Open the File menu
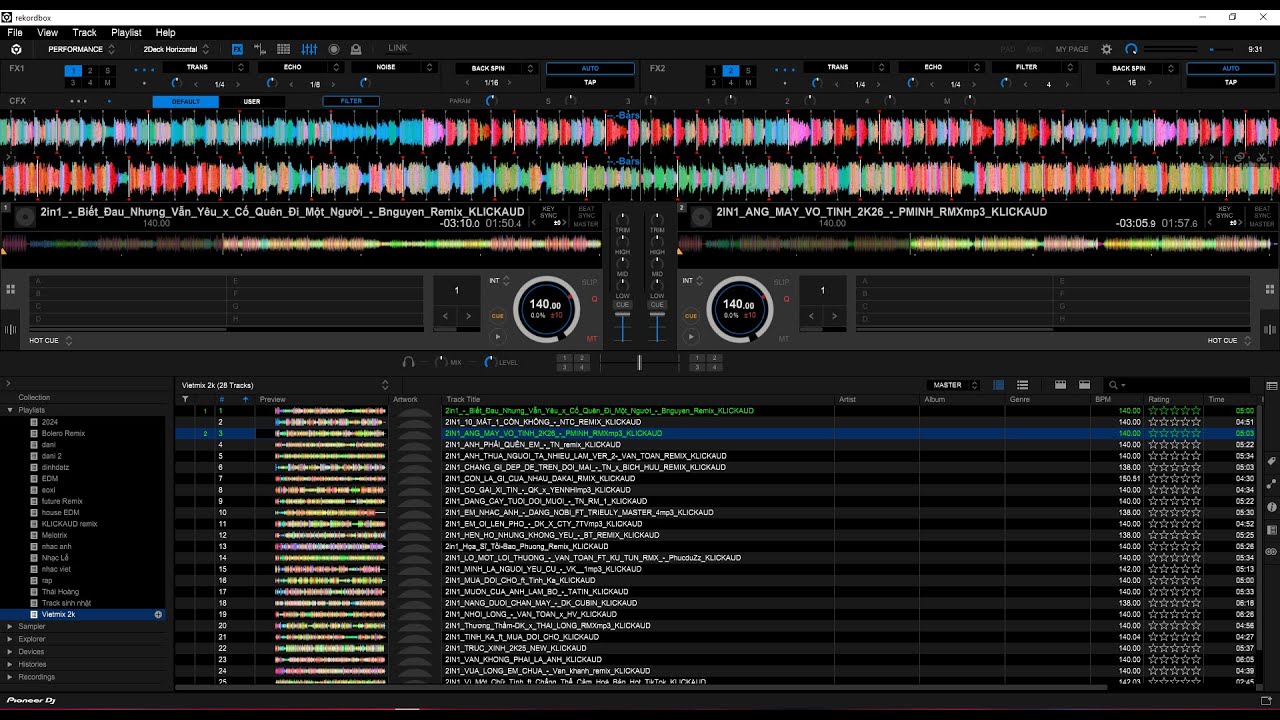 point(15,33)
